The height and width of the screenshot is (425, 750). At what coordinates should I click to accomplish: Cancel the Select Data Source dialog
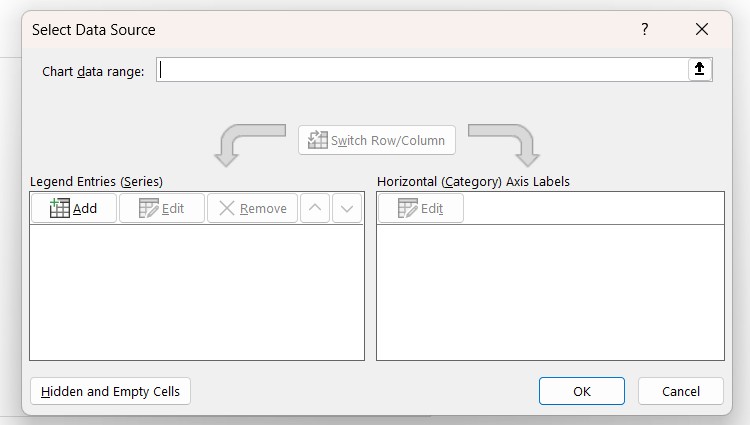coord(681,391)
